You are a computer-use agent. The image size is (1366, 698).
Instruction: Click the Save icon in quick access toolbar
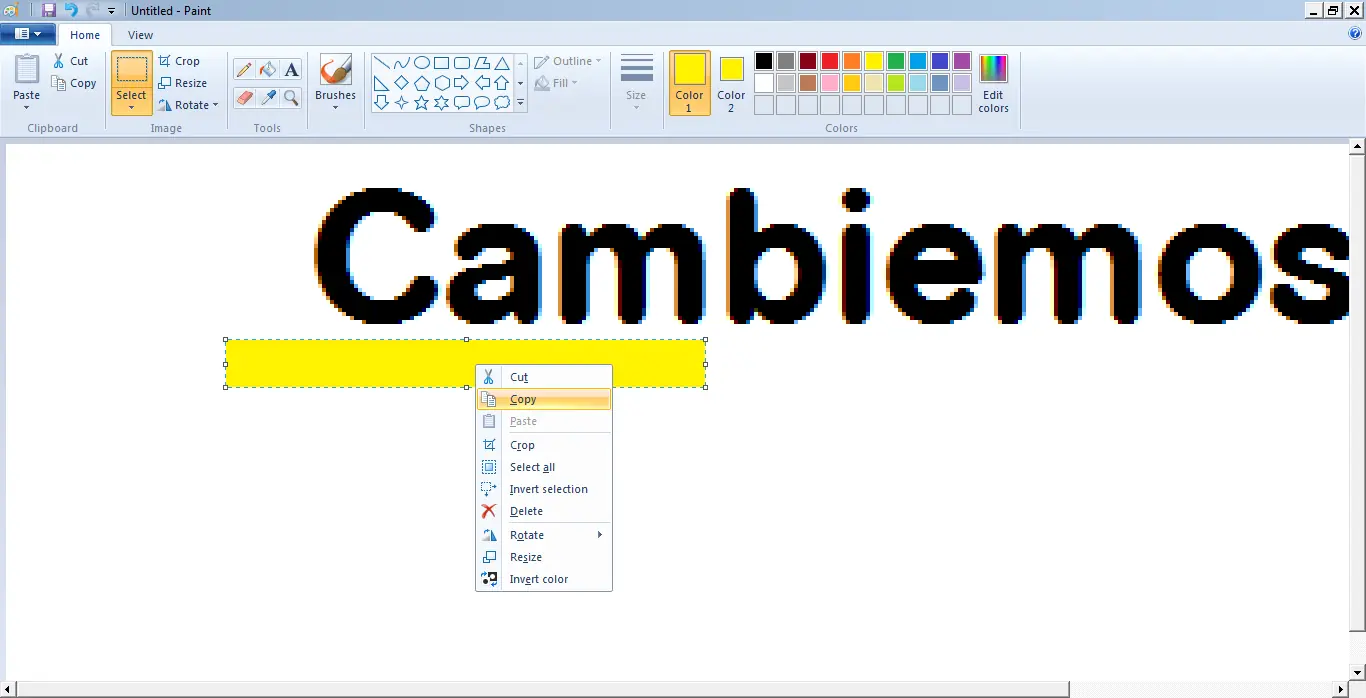point(48,10)
